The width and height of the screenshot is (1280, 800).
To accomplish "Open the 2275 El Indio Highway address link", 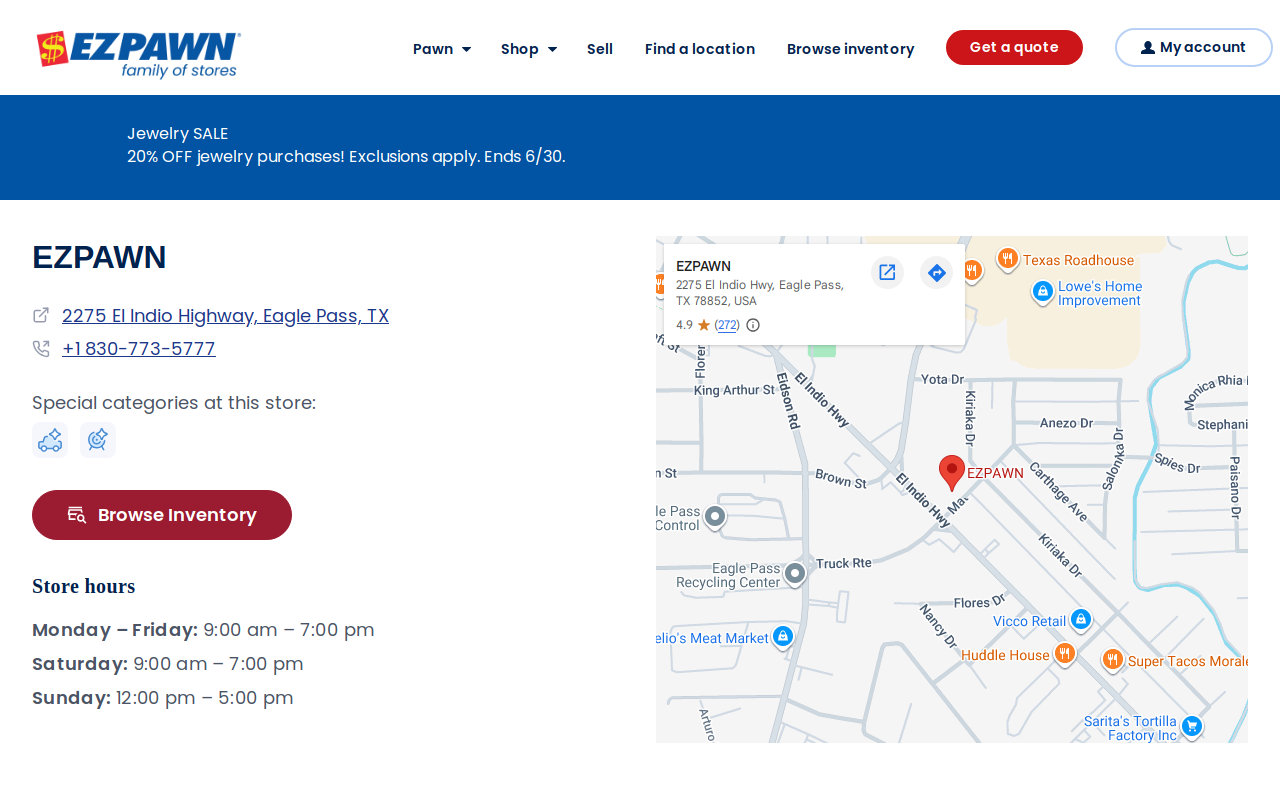I will (225, 316).
